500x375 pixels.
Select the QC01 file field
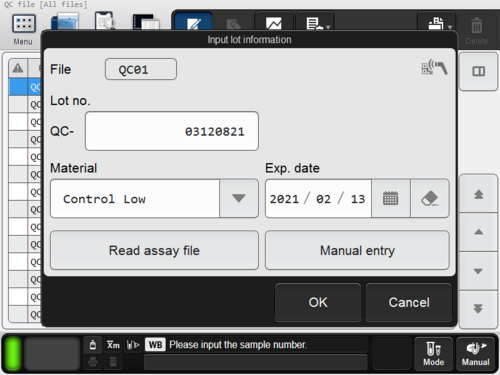coord(141,69)
